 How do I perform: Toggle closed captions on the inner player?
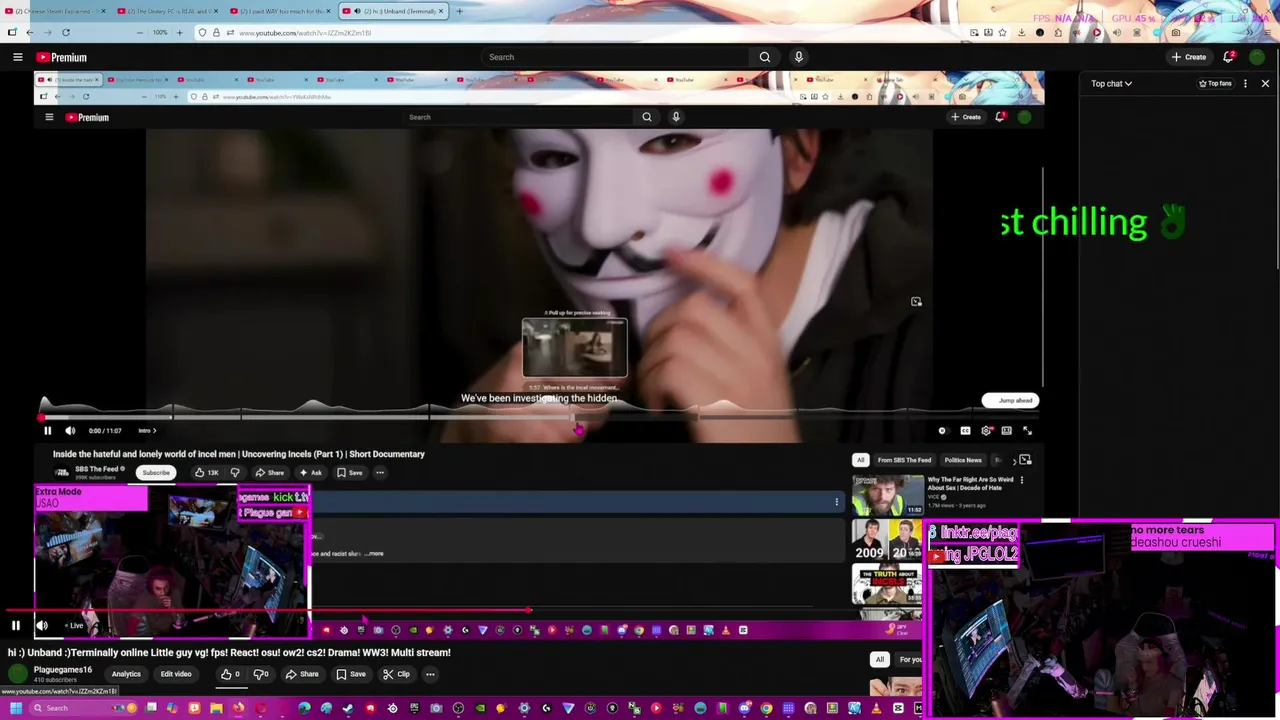[966, 430]
